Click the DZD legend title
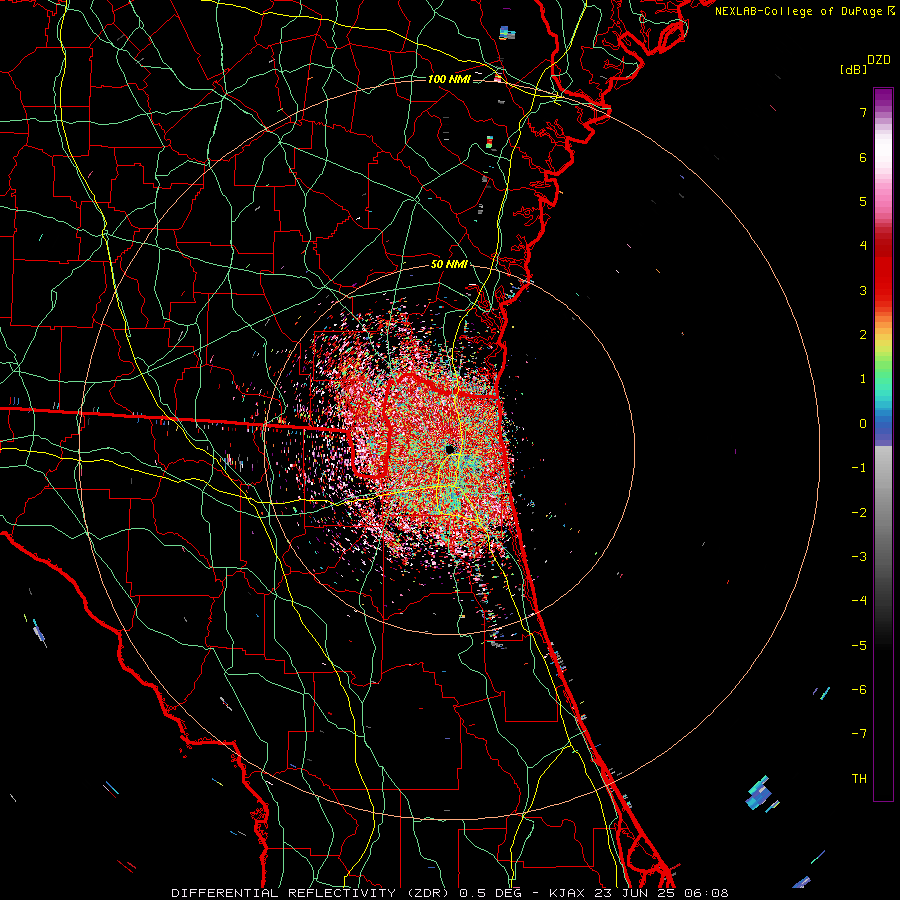The height and width of the screenshot is (900, 900). tap(879, 60)
